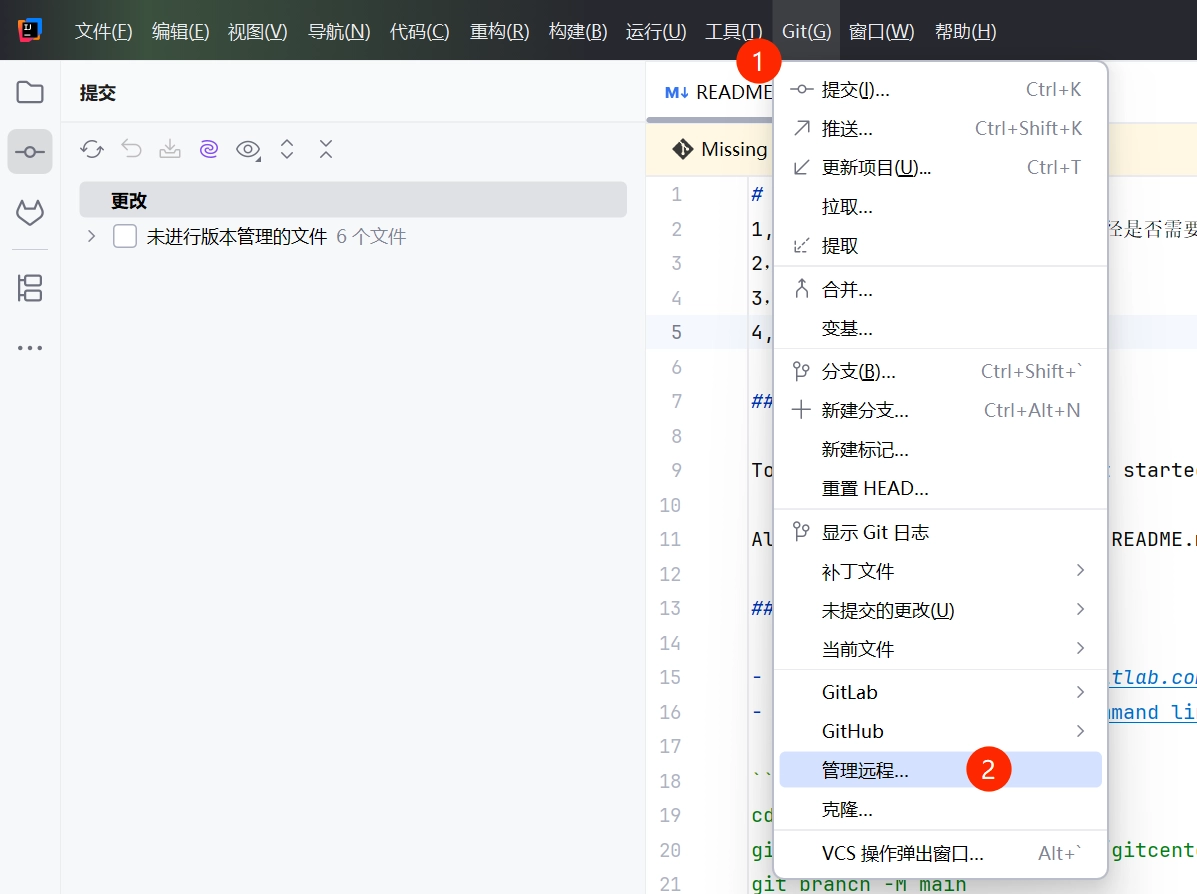
Task: Expand the GitHub submenu
Action: (x=940, y=731)
